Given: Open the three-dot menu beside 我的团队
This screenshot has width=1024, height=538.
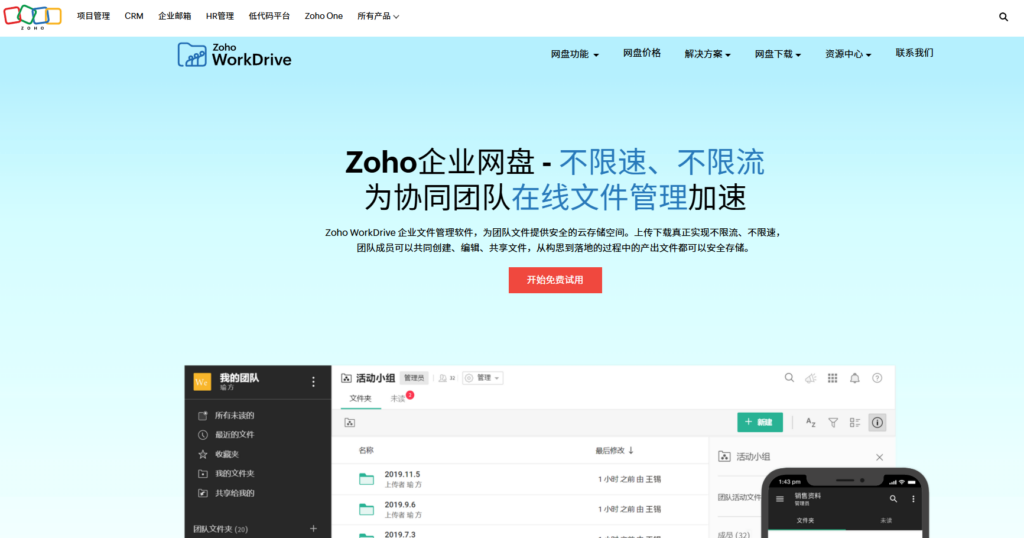Looking at the screenshot, I should [x=313, y=382].
